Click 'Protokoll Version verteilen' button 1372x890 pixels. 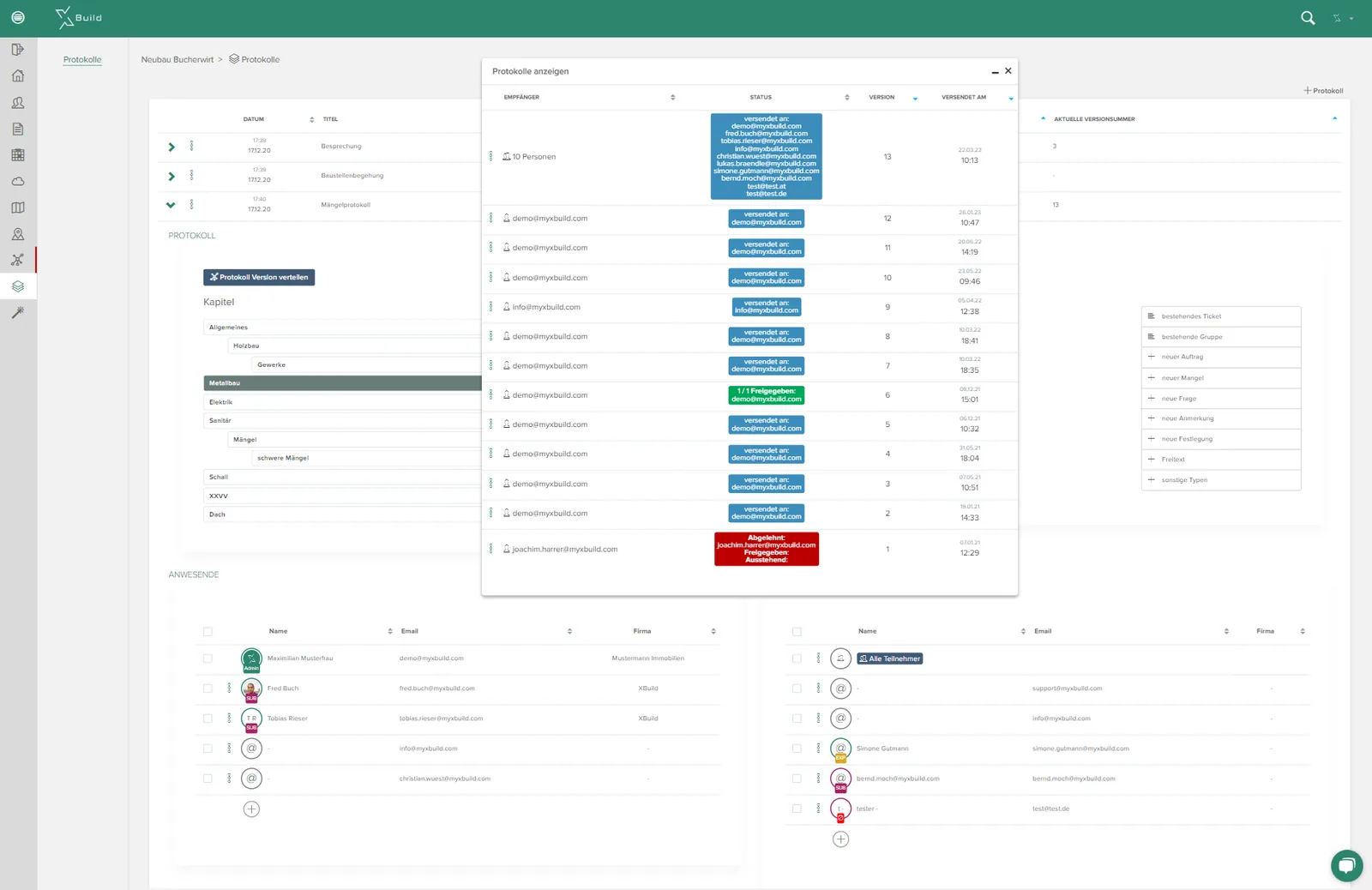[259, 278]
